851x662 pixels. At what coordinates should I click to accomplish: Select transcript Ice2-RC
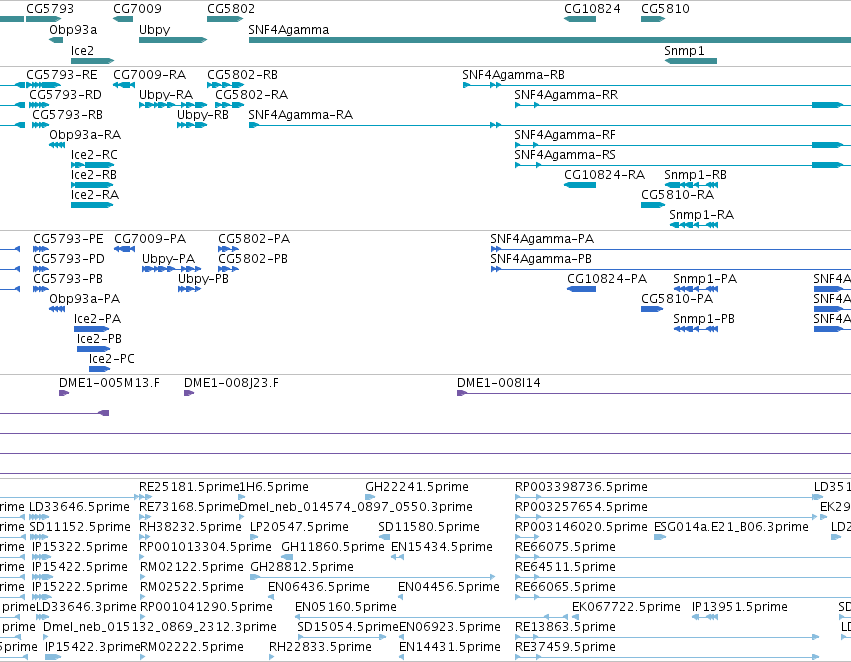click(94, 155)
